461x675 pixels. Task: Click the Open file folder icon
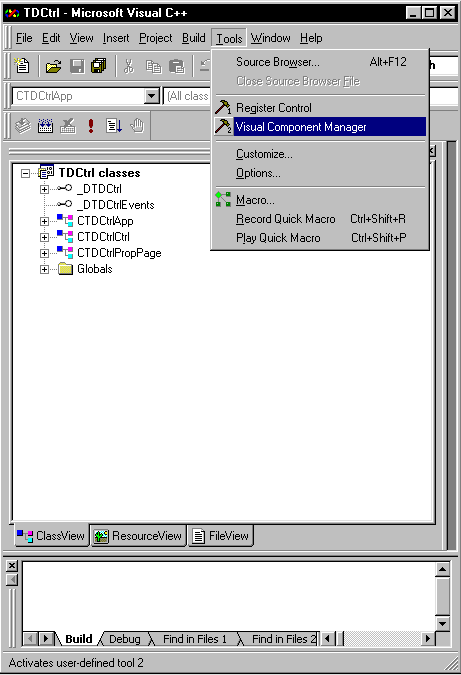53,66
